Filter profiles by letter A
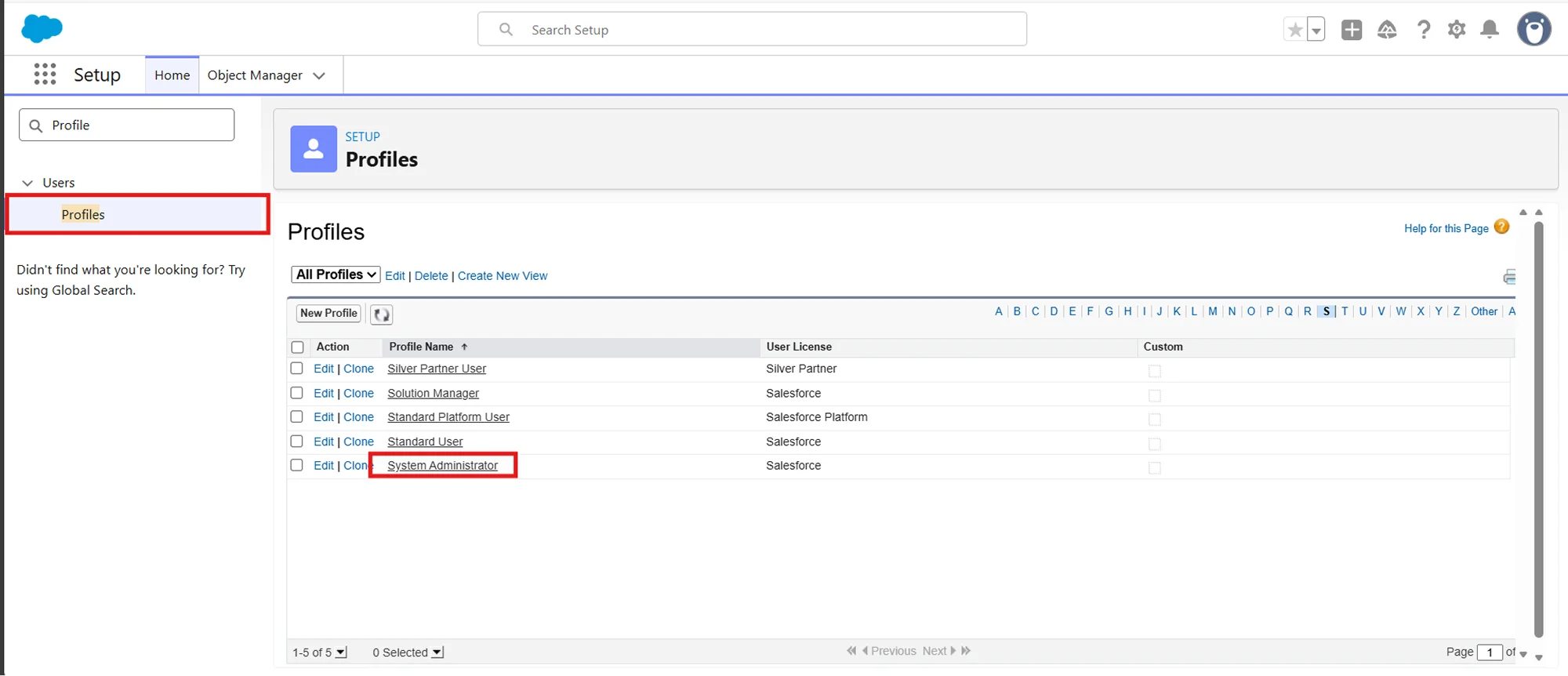The image size is (1568, 676). point(999,311)
